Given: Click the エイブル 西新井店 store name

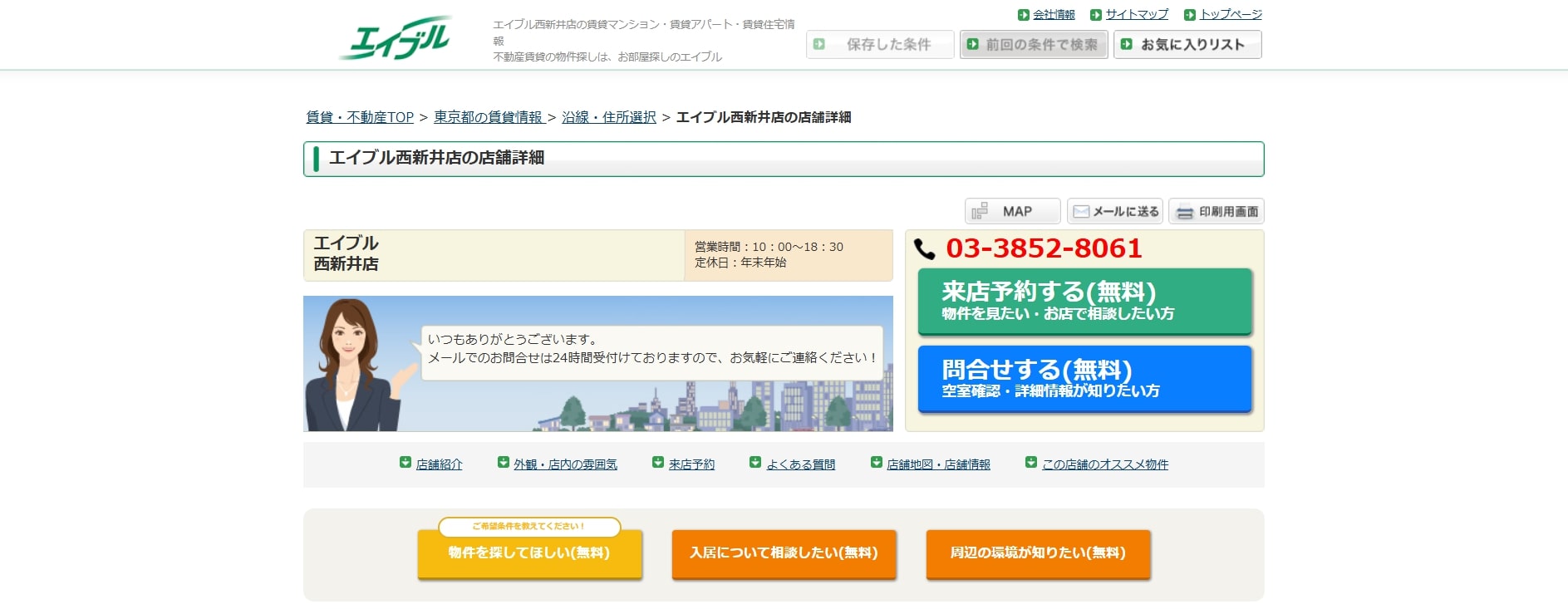Looking at the screenshot, I should 346,253.
